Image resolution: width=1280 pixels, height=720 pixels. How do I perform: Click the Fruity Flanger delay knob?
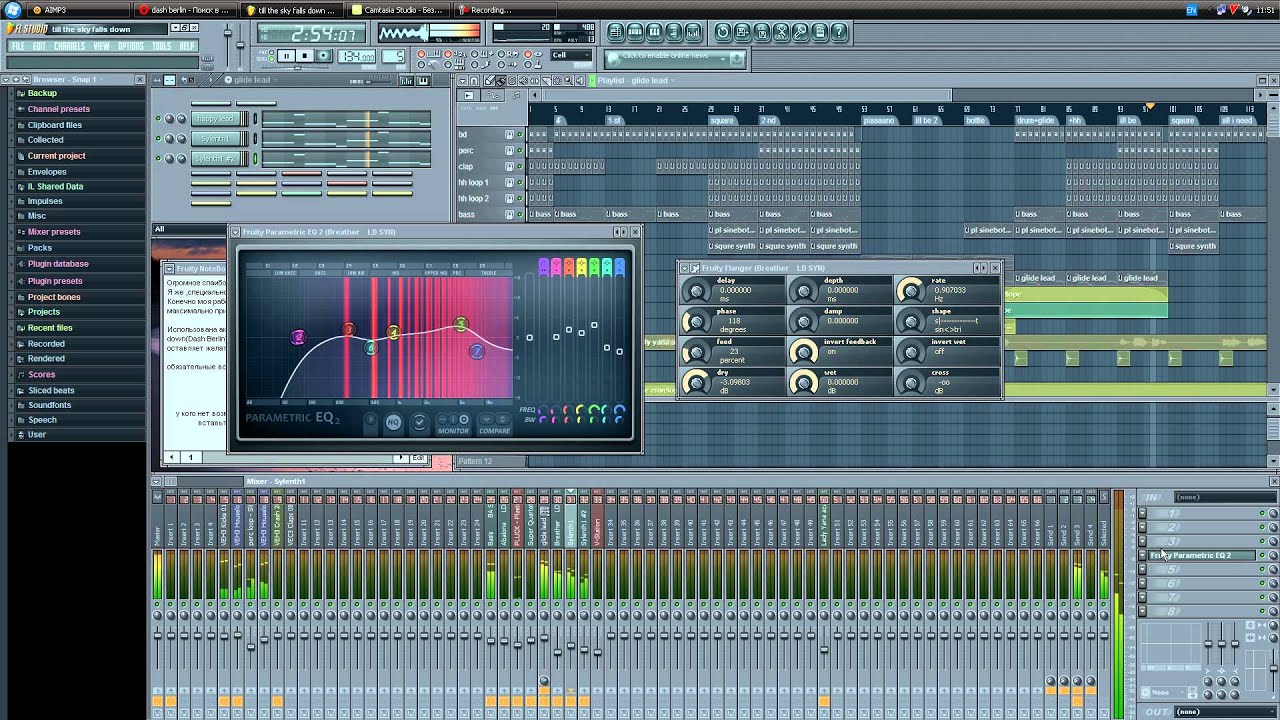(696, 291)
